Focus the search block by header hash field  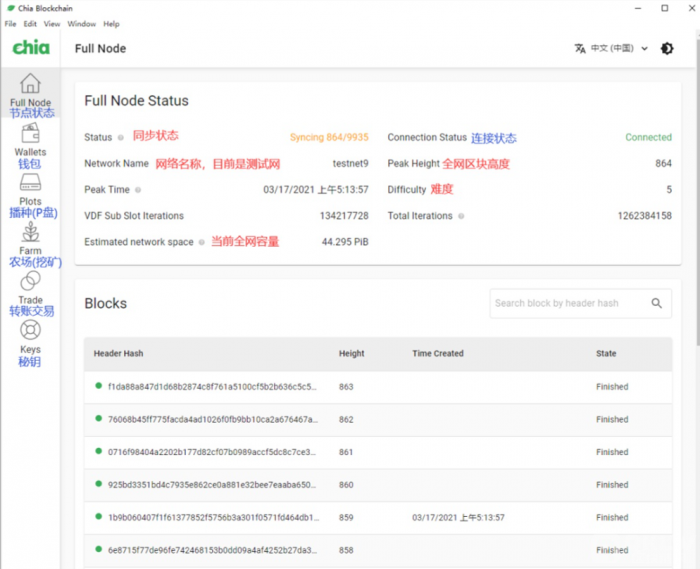point(580,303)
